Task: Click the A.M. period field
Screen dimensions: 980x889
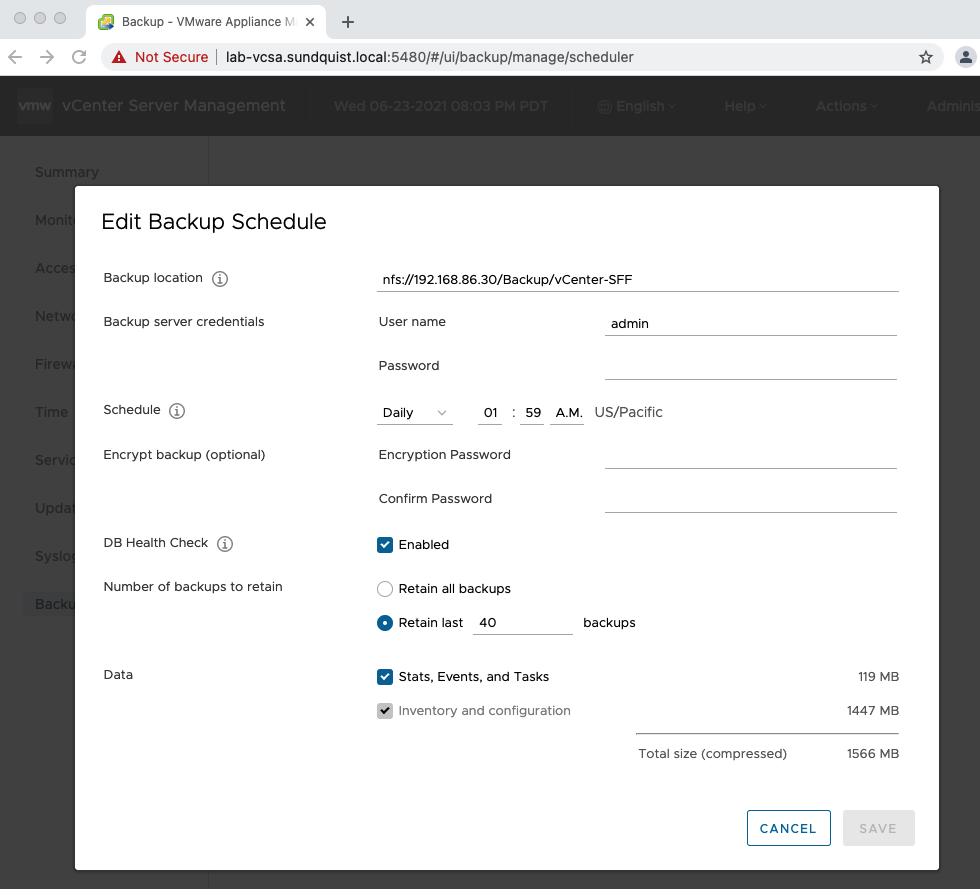Action: (x=568, y=413)
